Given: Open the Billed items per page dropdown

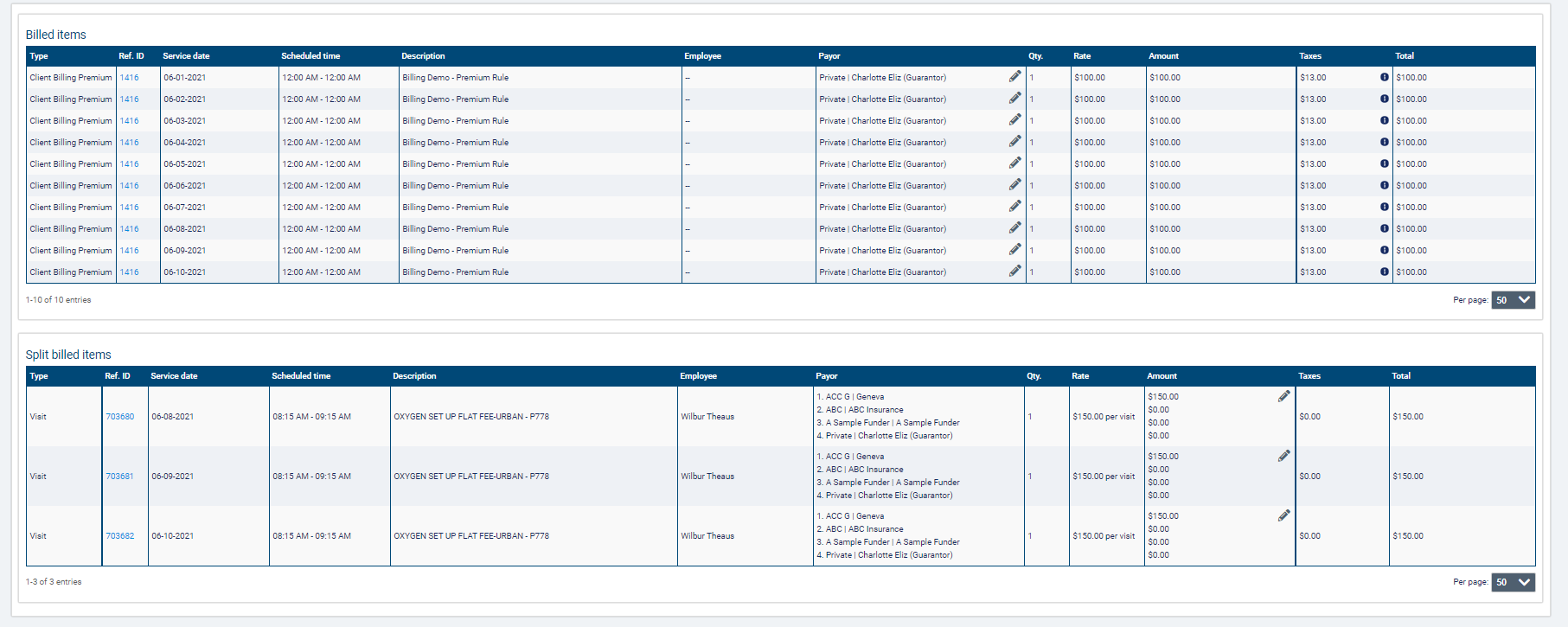Looking at the screenshot, I should 1513,300.
